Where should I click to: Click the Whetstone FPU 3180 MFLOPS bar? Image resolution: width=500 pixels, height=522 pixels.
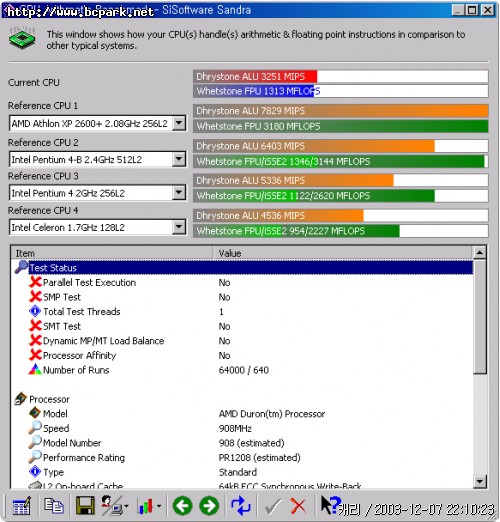click(340, 126)
